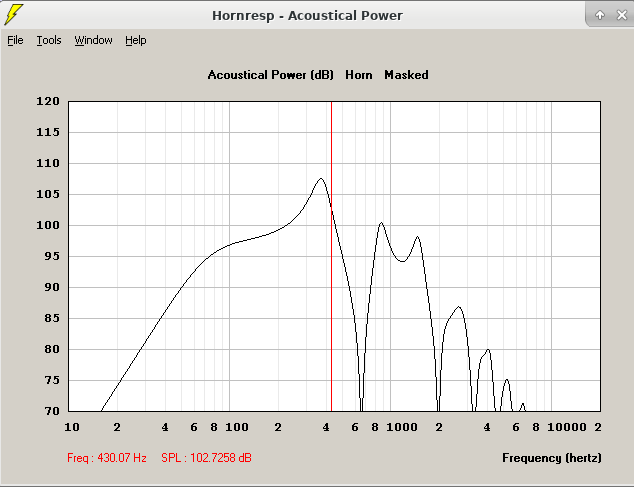This screenshot has height=487, width=634.
Task: Click the 80 value on vertical axis
Action: point(52,349)
